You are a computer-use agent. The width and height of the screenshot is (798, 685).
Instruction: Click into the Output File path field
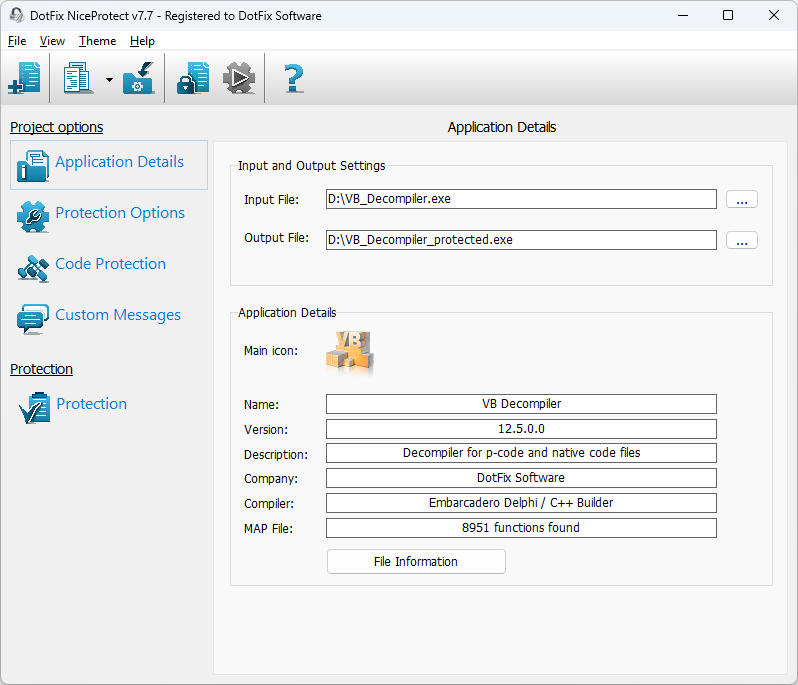pos(521,240)
